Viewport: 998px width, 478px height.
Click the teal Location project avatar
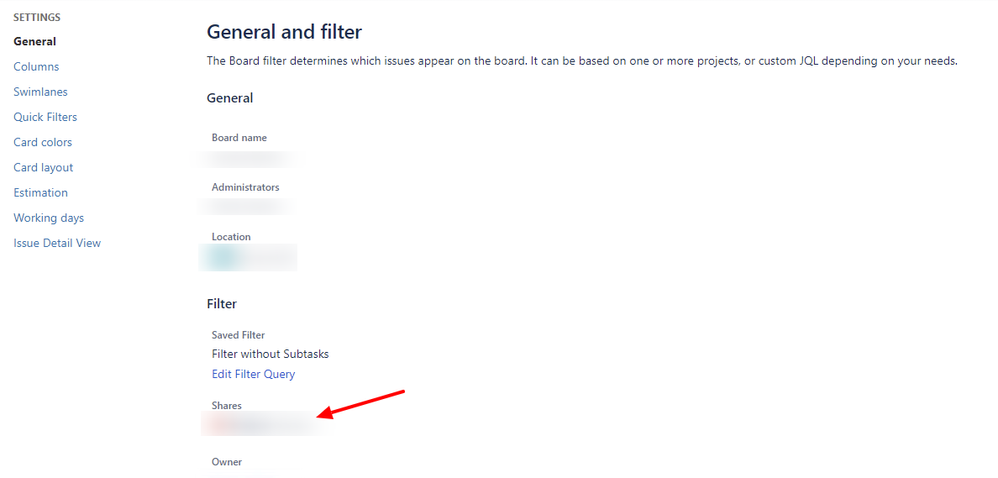[x=221, y=257]
